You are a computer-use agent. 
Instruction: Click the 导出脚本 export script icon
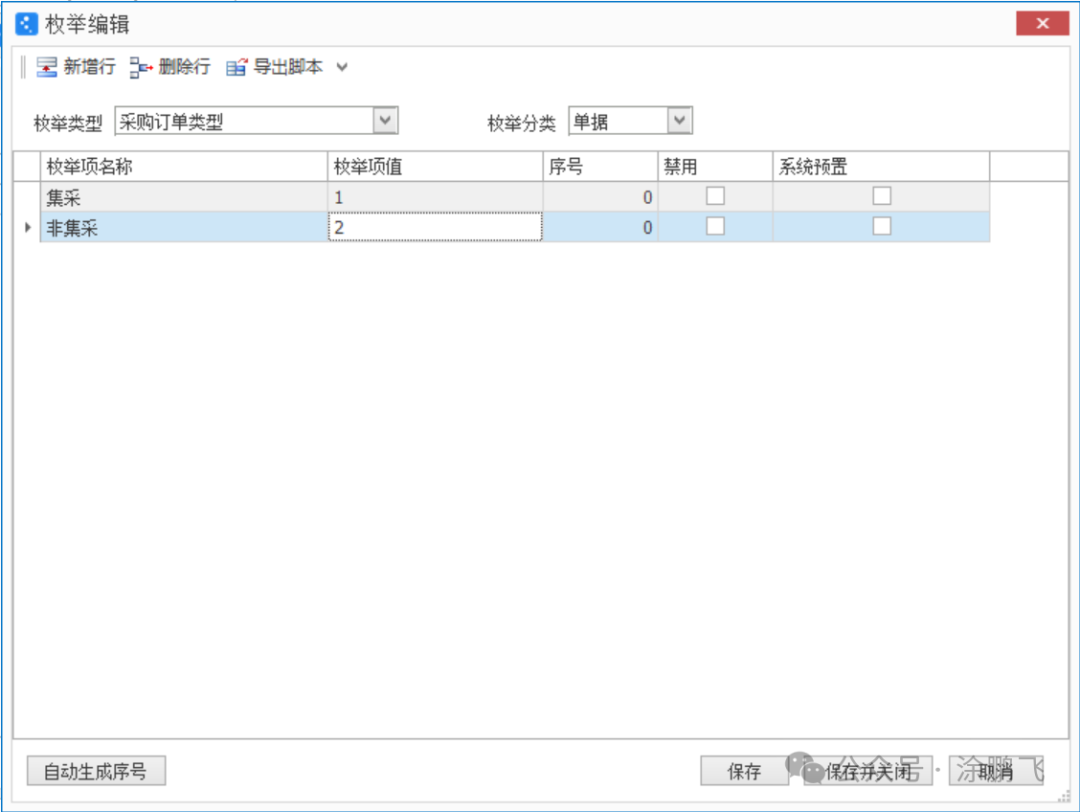coord(237,68)
